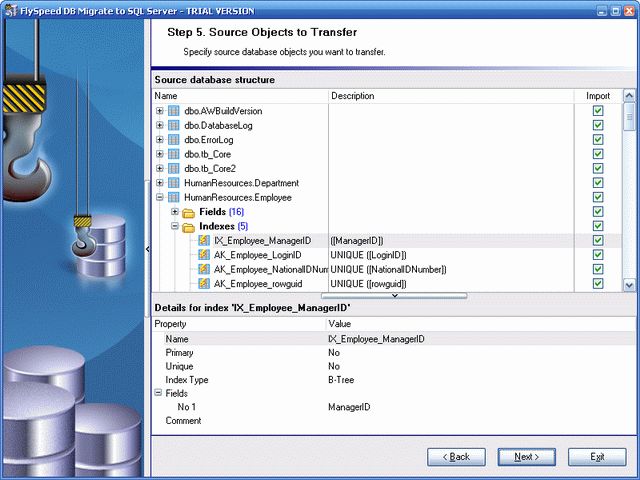Click the vertical scrollbar thumb of structure list
Image resolution: width=640 pixels, height=480 pixels.
629,117
